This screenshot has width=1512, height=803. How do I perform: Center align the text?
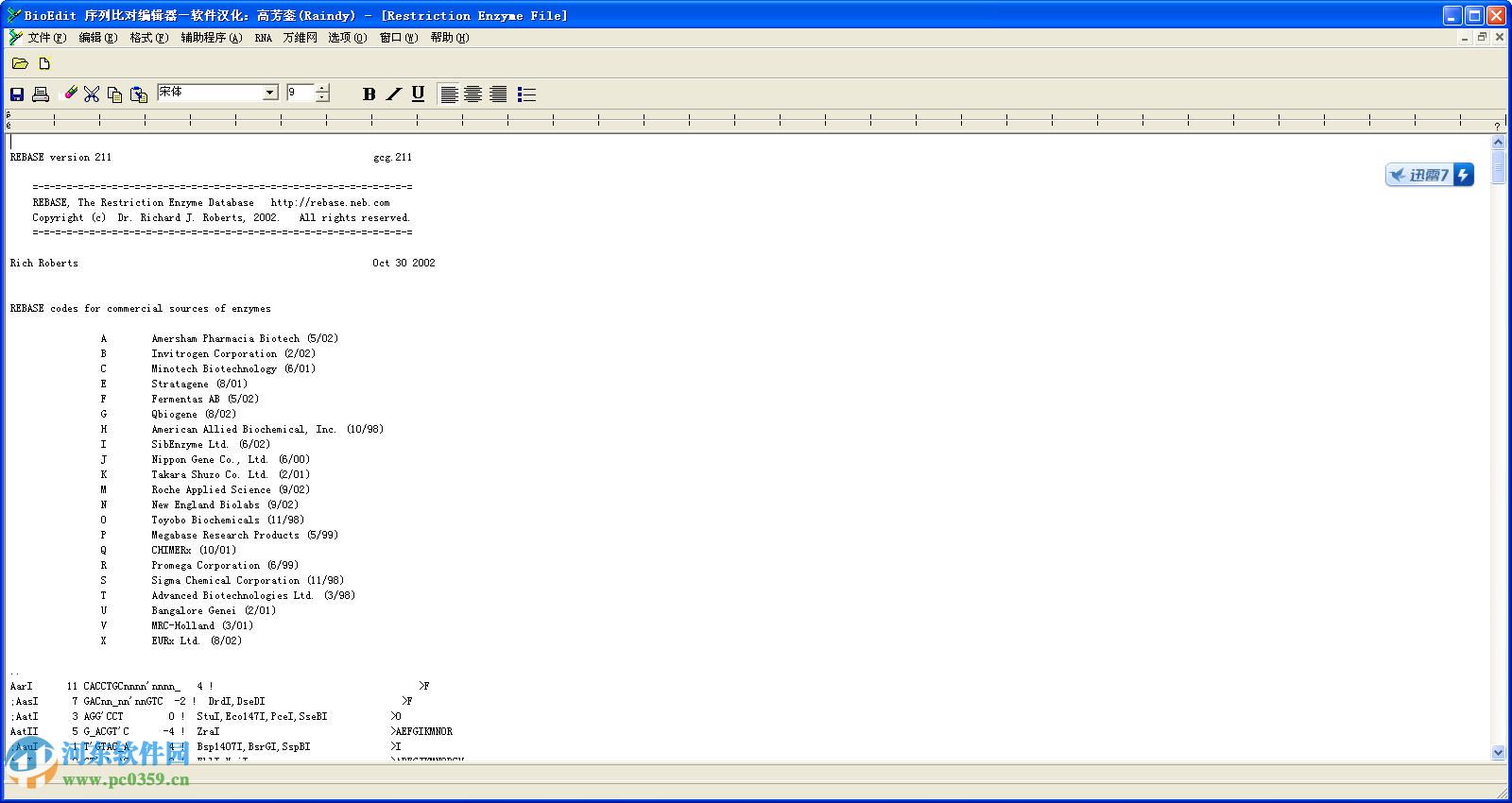473,94
